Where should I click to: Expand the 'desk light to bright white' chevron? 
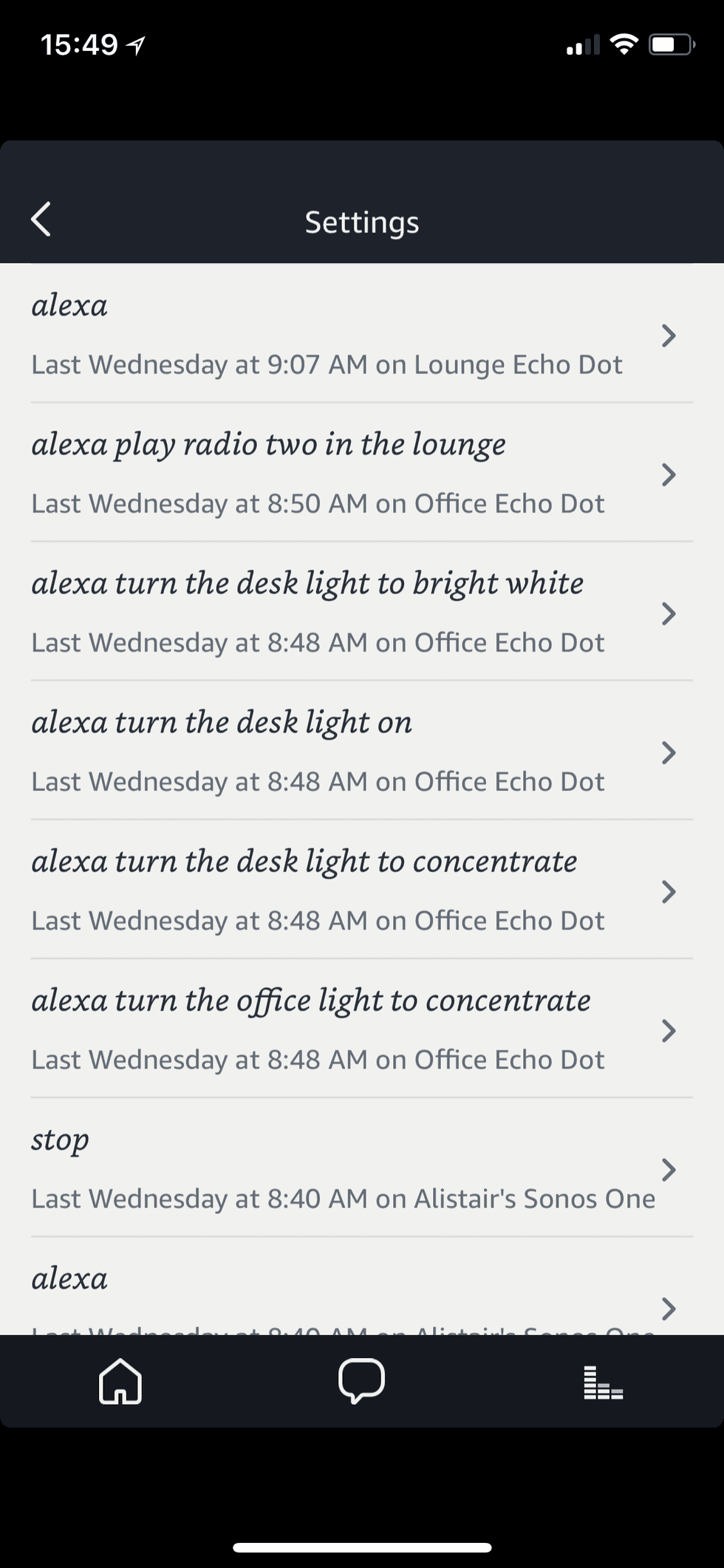pos(669,613)
